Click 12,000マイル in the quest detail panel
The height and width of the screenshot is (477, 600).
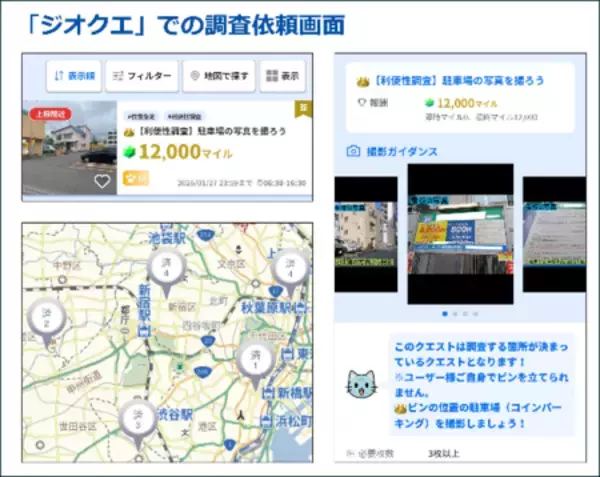(467, 103)
